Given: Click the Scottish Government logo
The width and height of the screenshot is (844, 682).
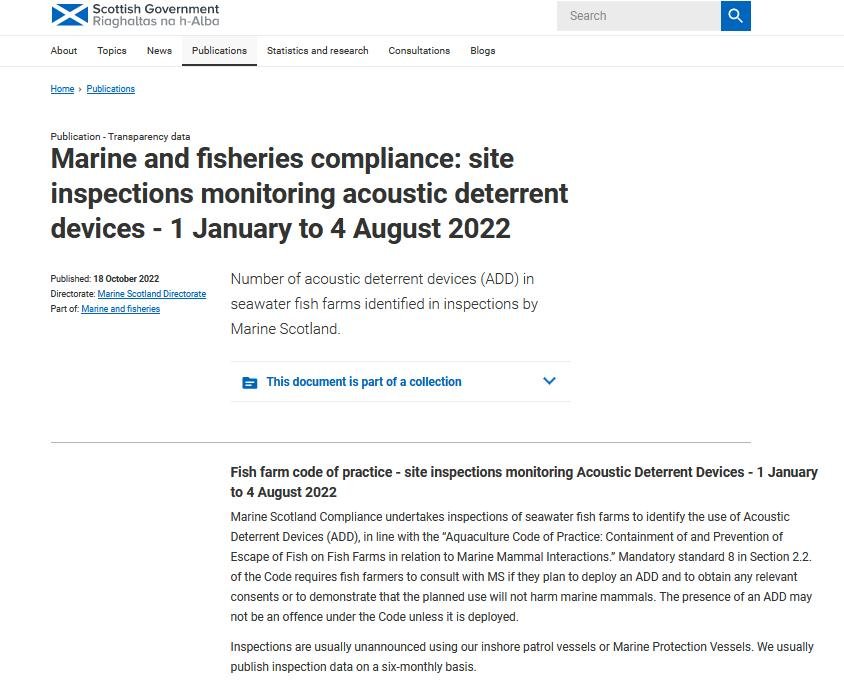Looking at the screenshot, I should 135,16.
